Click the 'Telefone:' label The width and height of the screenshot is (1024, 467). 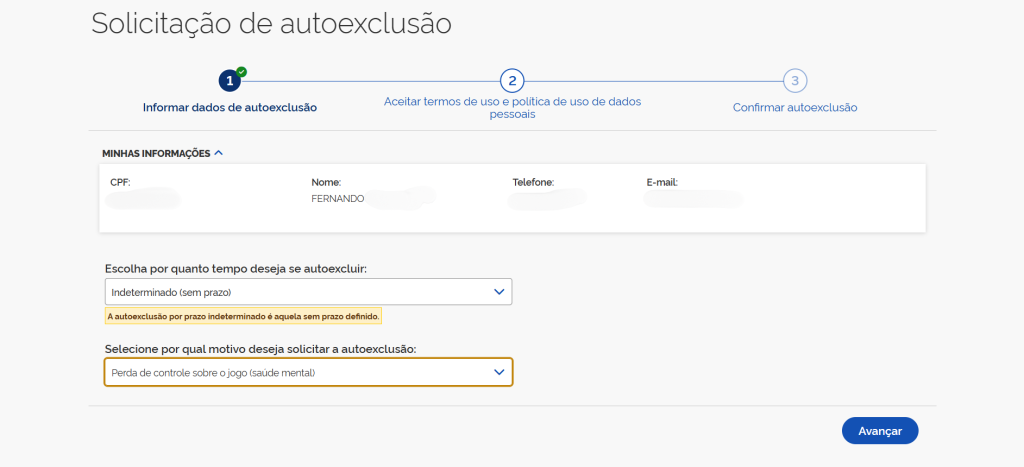click(x=533, y=182)
